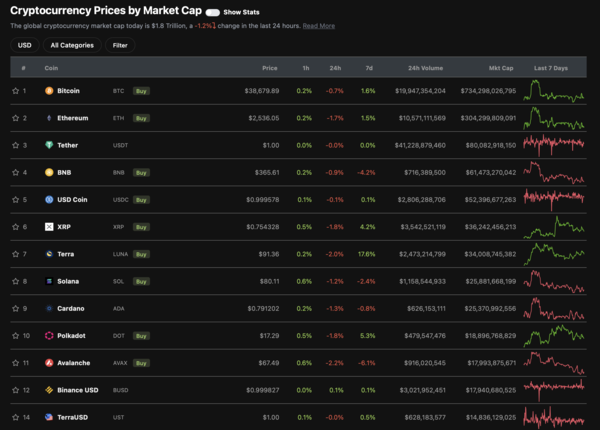Click the Tether coin logo
600x430 pixels.
coord(49,145)
